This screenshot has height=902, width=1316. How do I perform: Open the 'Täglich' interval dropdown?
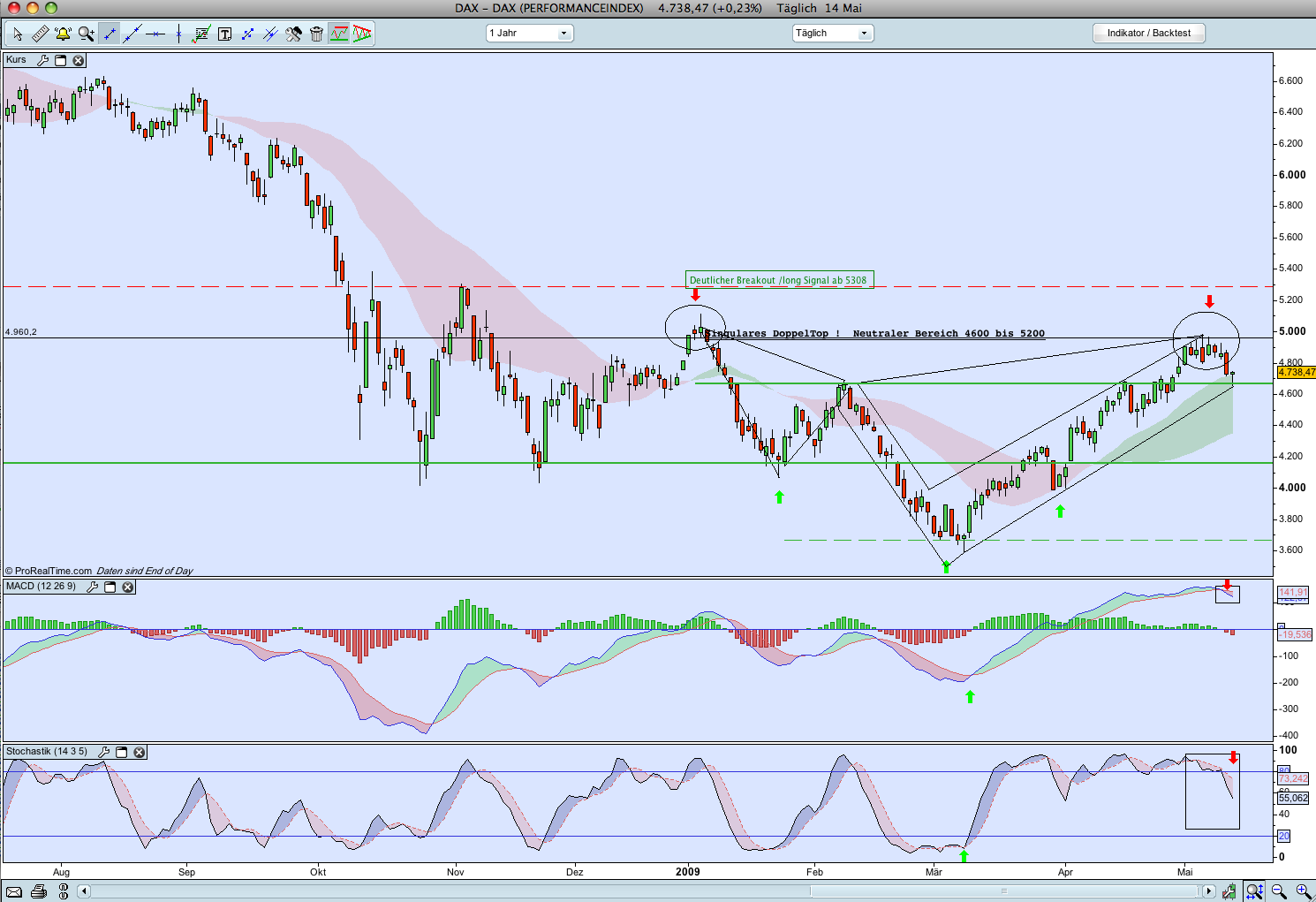(x=833, y=33)
